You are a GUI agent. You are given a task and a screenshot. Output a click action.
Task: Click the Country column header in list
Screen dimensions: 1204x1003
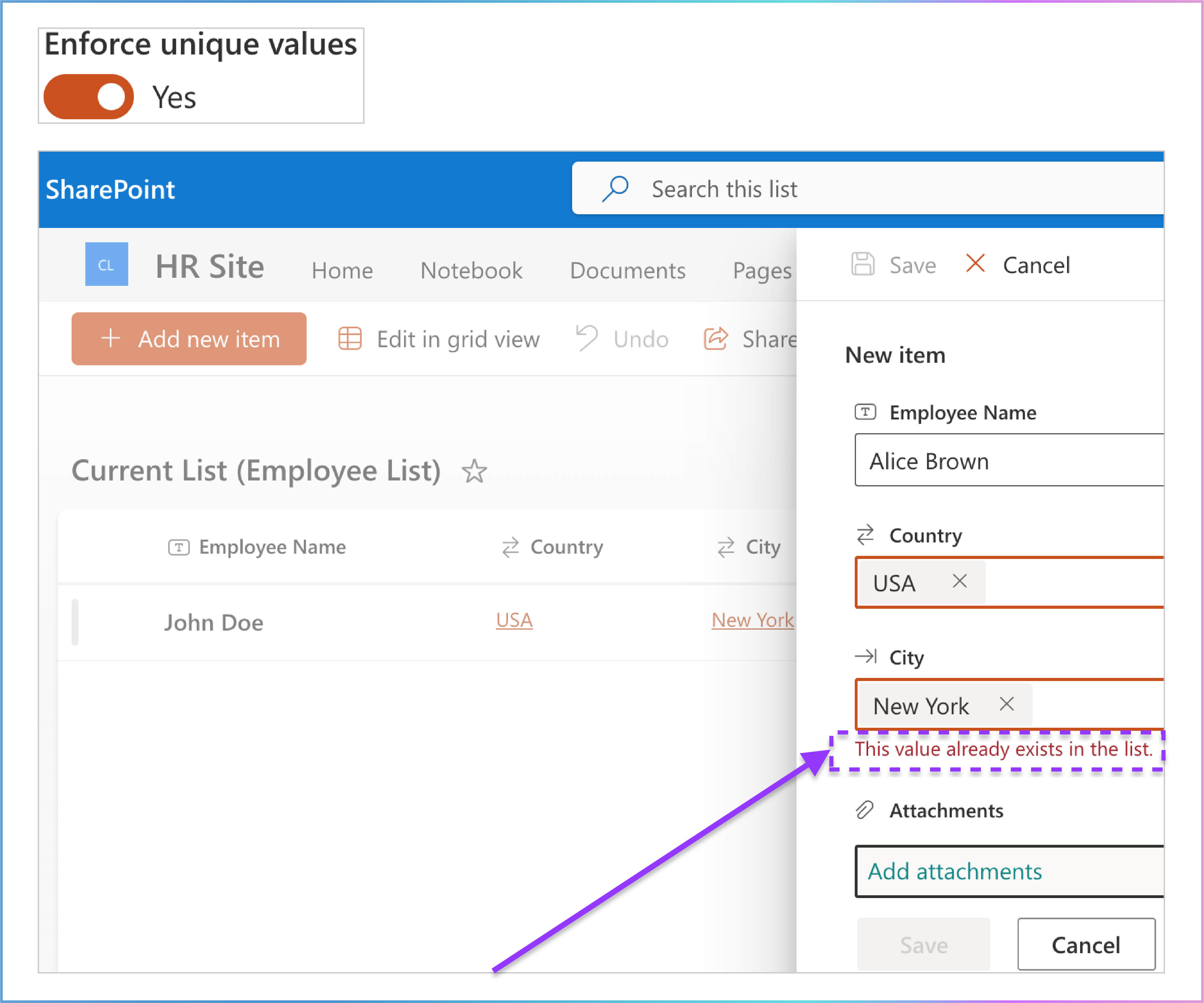(567, 547)
